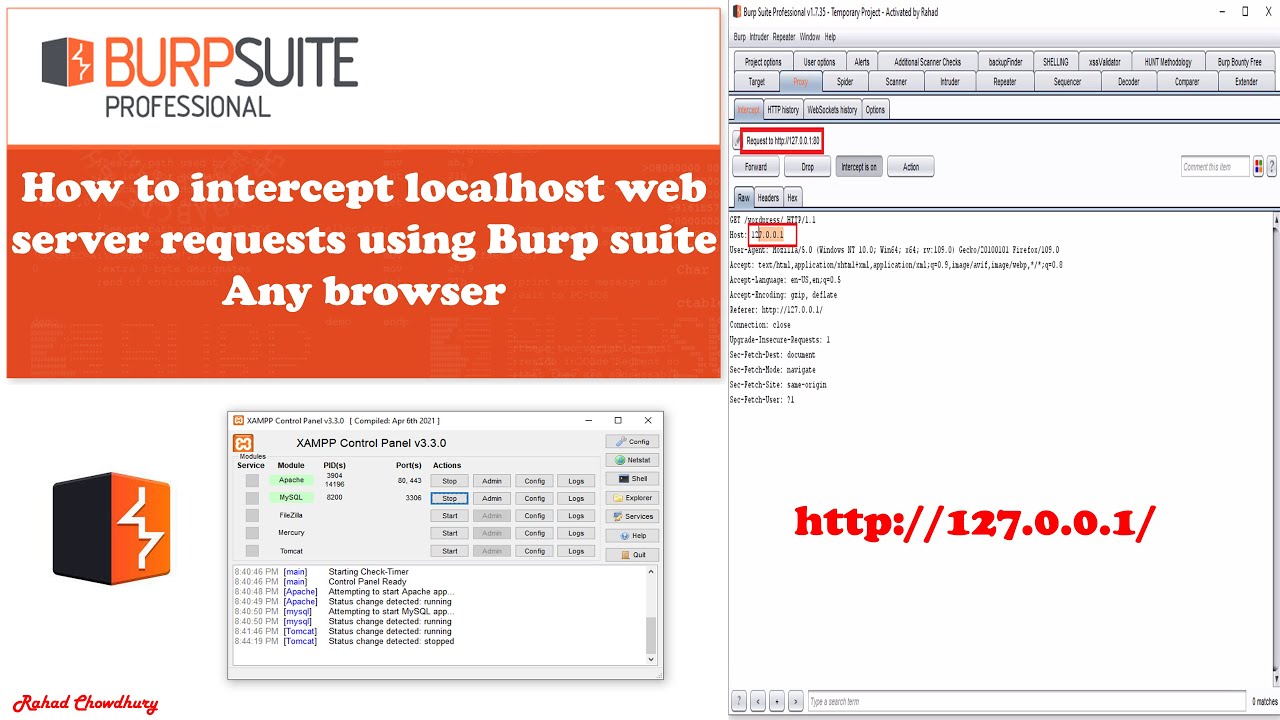This screenshot has width=1280, height=720.
Task: Stop the MySQL module
Action: click(x=450, y=498)
